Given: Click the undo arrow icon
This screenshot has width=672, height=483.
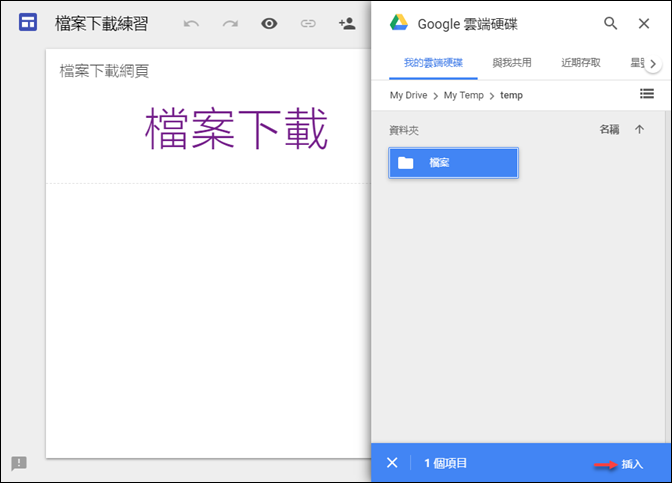Looking at the screenshot, I should pyautogui.click(x=191, y=24).
